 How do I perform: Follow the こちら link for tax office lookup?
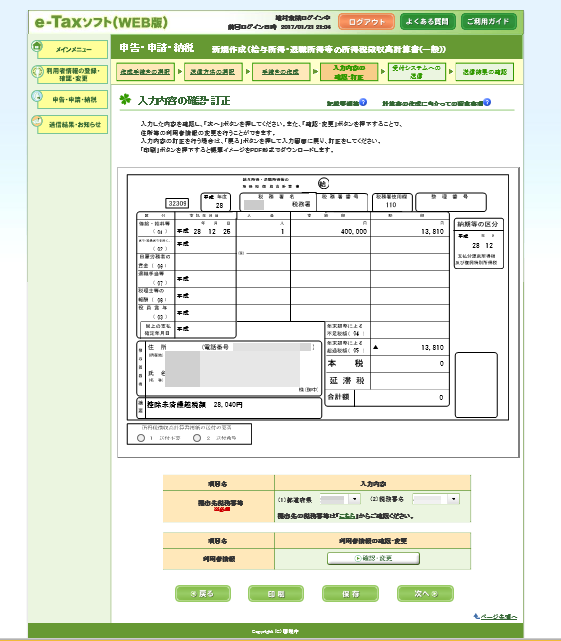[x=347, y=516]
